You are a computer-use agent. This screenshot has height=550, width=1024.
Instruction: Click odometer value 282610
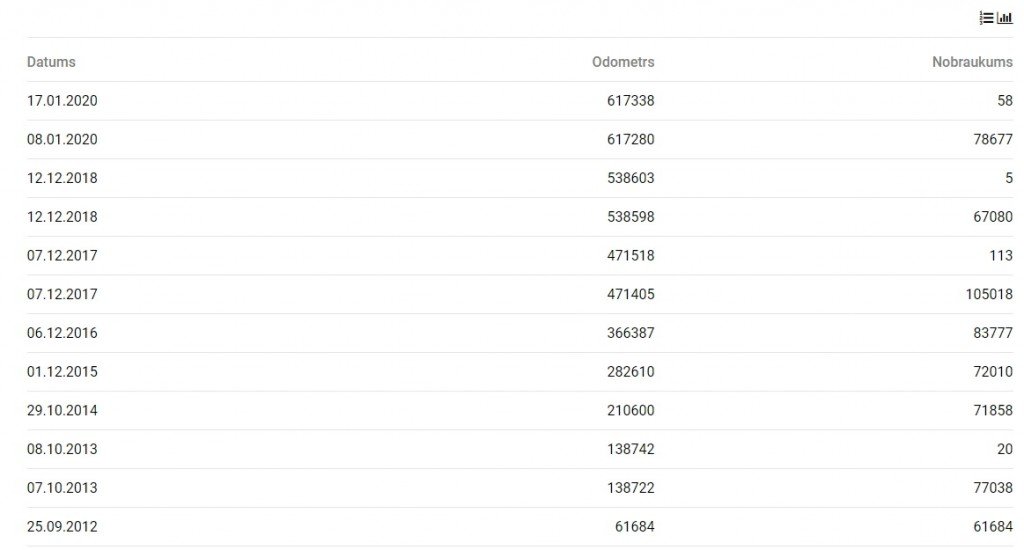click(x=631, y=372)
